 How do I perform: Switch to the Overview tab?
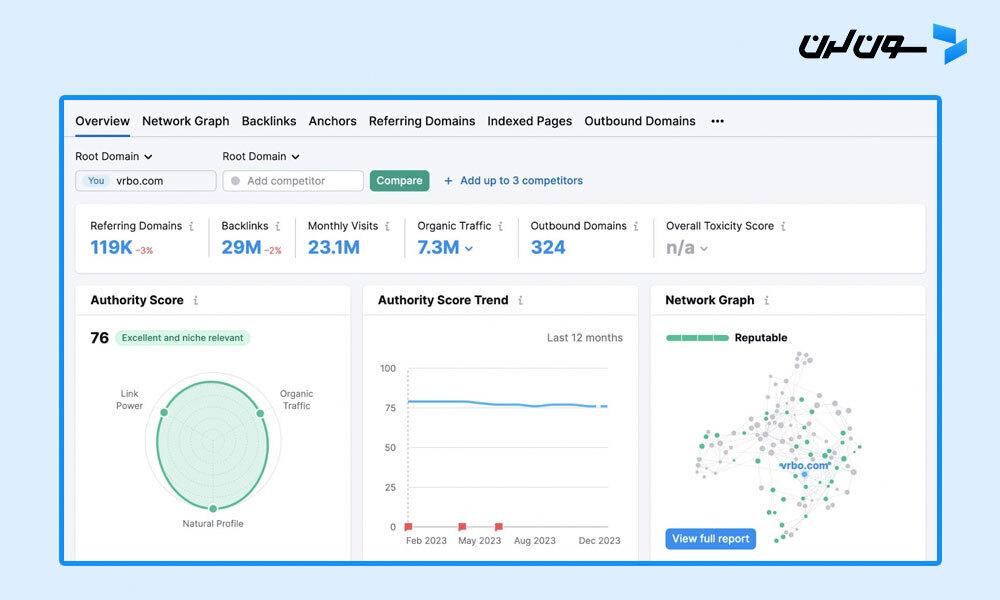click(x=103, y=121)
